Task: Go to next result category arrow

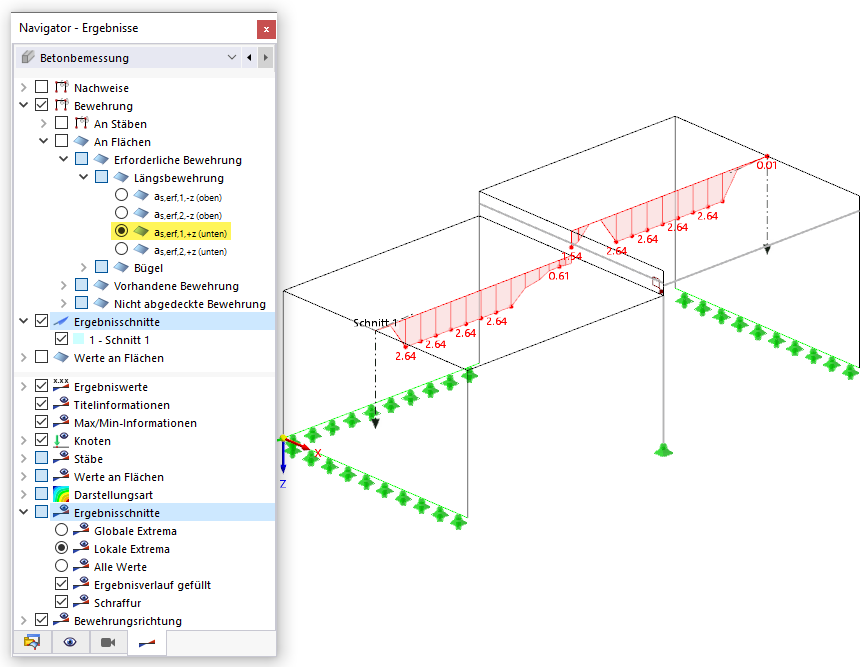Action: (x=266, y=57)
